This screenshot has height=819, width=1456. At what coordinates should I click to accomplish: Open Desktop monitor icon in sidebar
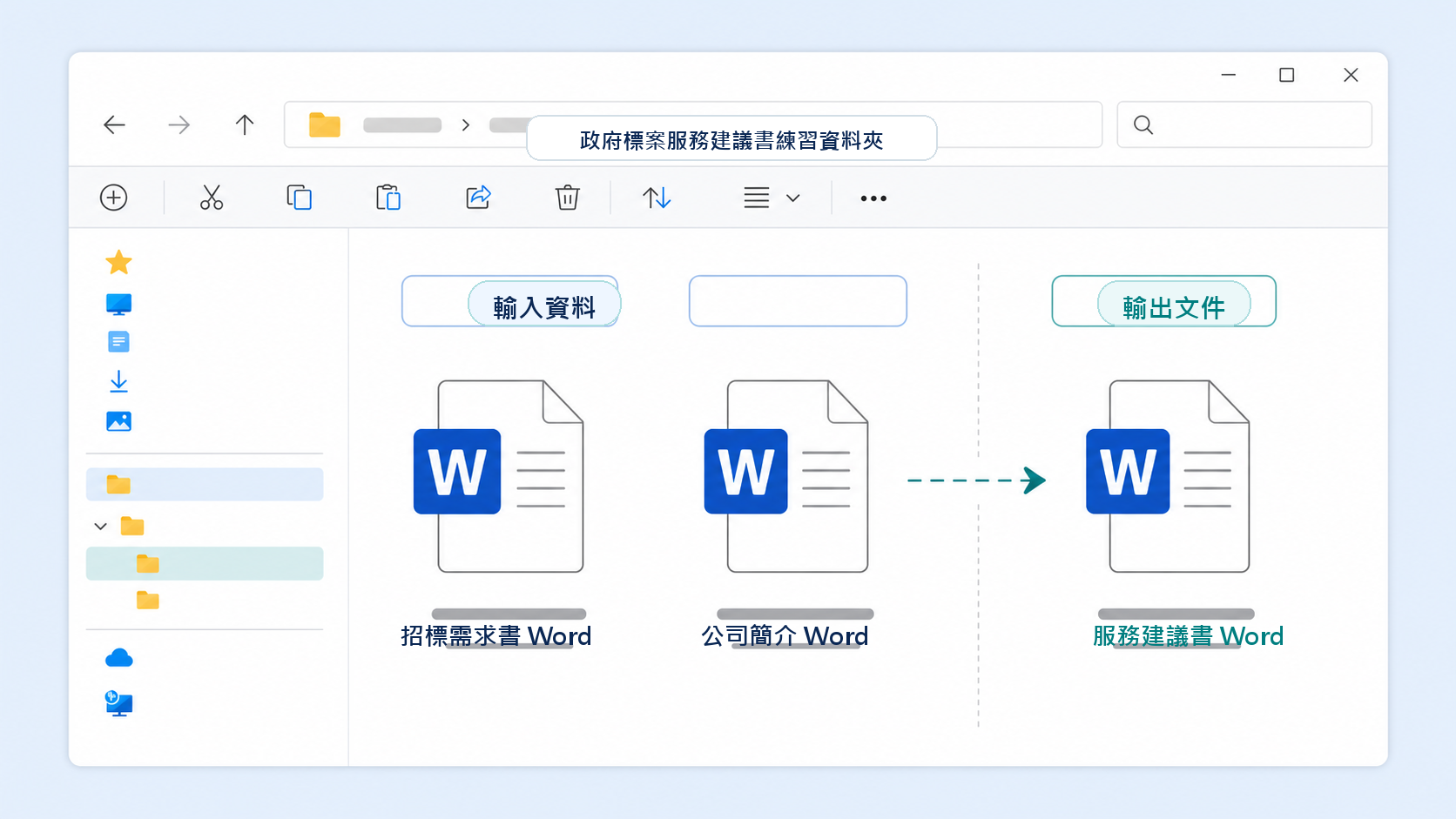click(118, 304)
